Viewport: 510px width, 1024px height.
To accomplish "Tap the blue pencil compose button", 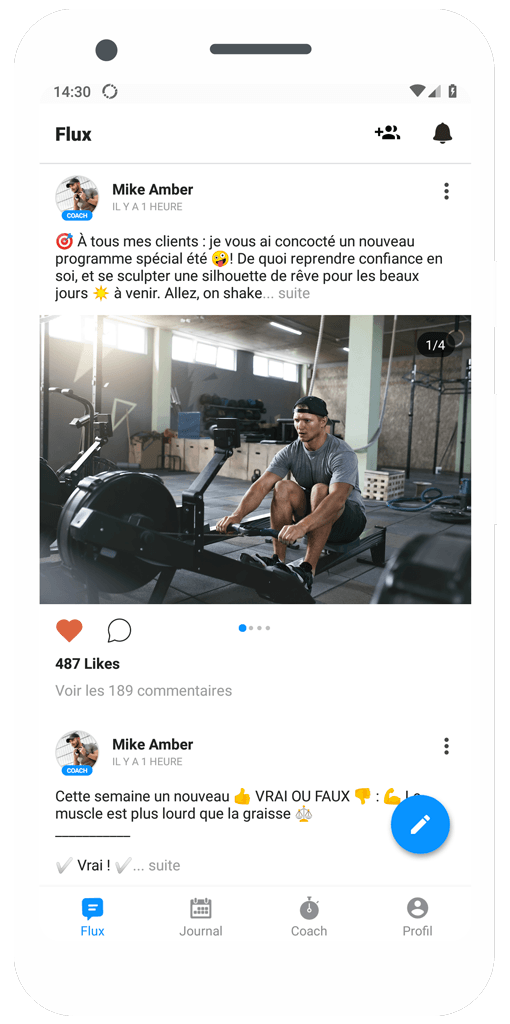I will coord(421,824).
